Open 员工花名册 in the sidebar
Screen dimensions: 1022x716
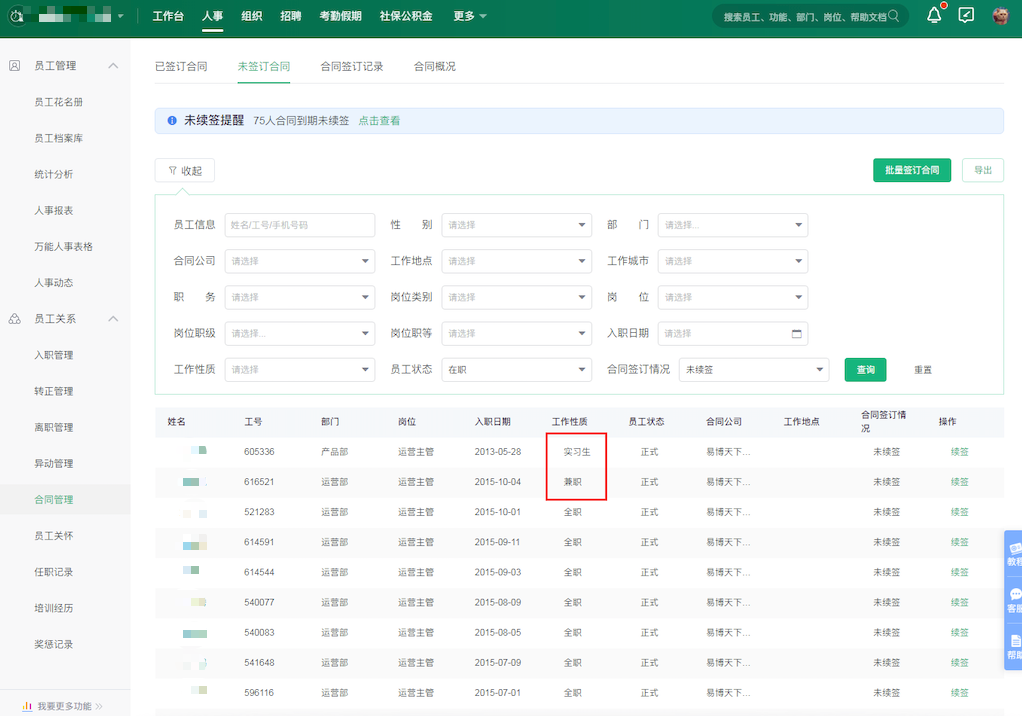click(59, 102)
